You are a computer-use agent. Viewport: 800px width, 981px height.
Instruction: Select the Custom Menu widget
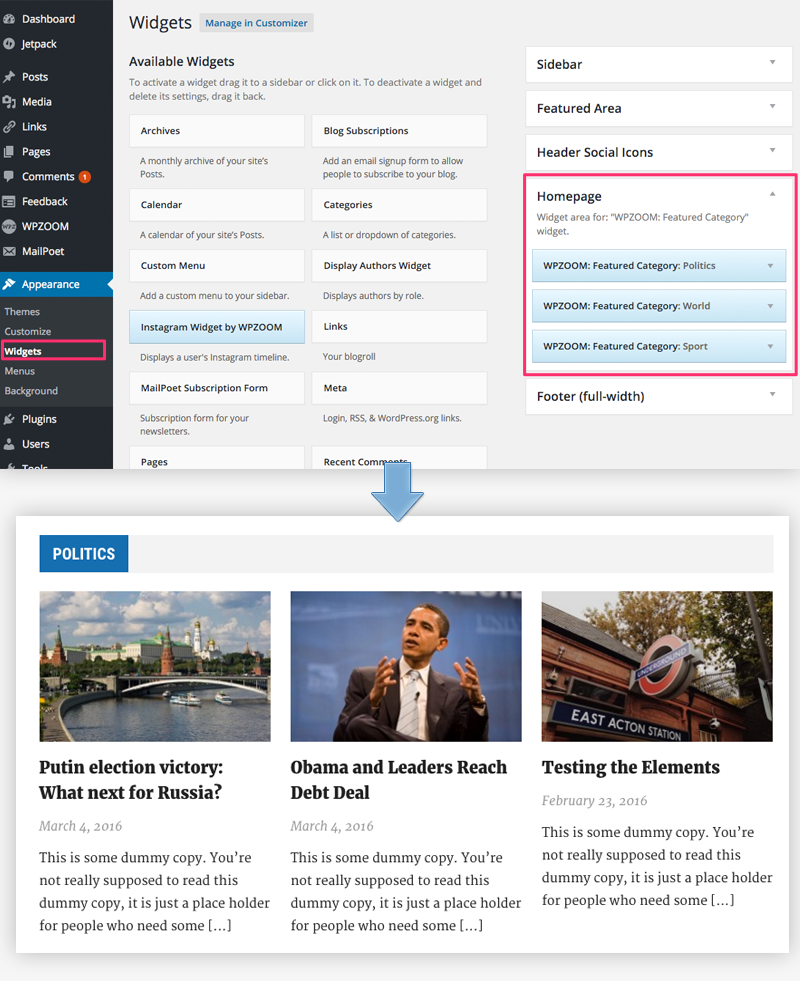click(217, 265)
